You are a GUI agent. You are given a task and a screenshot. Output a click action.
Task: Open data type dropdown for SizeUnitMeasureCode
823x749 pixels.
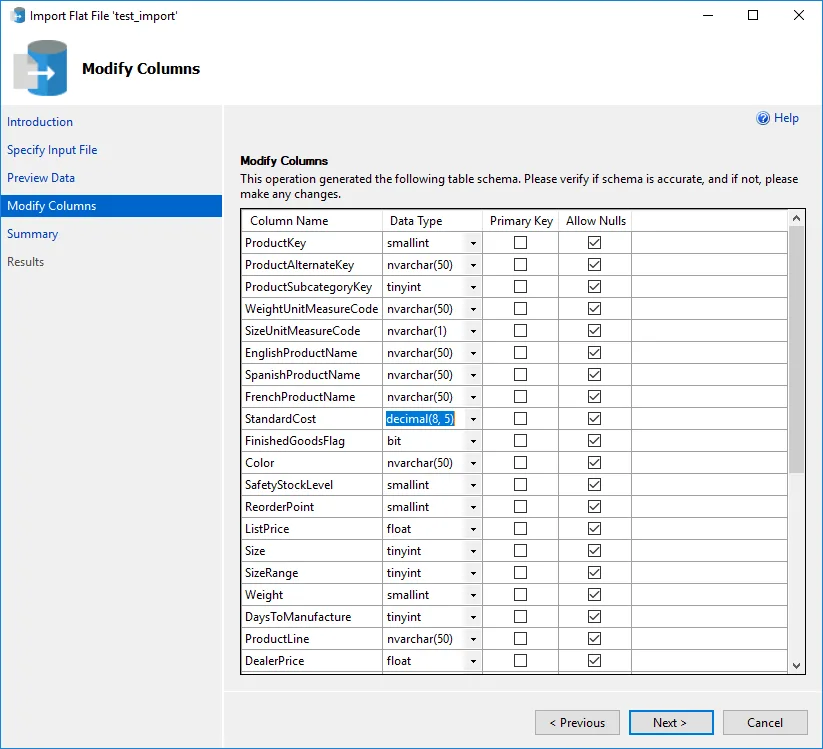pos(473,331)
